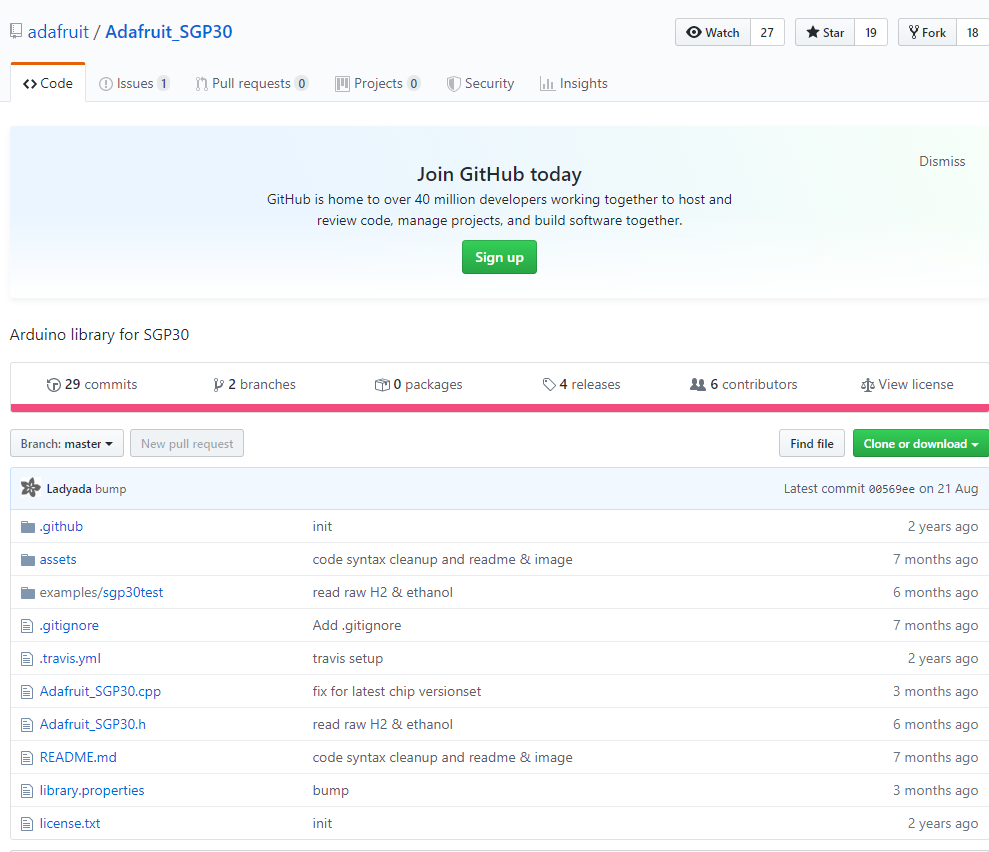Click the license scale icon
The image size is (989, 852).
867,385
